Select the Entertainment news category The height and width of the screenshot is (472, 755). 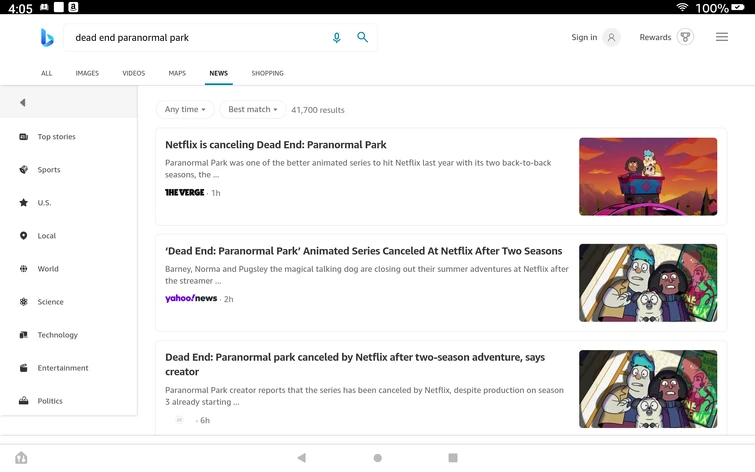[62, 368]
